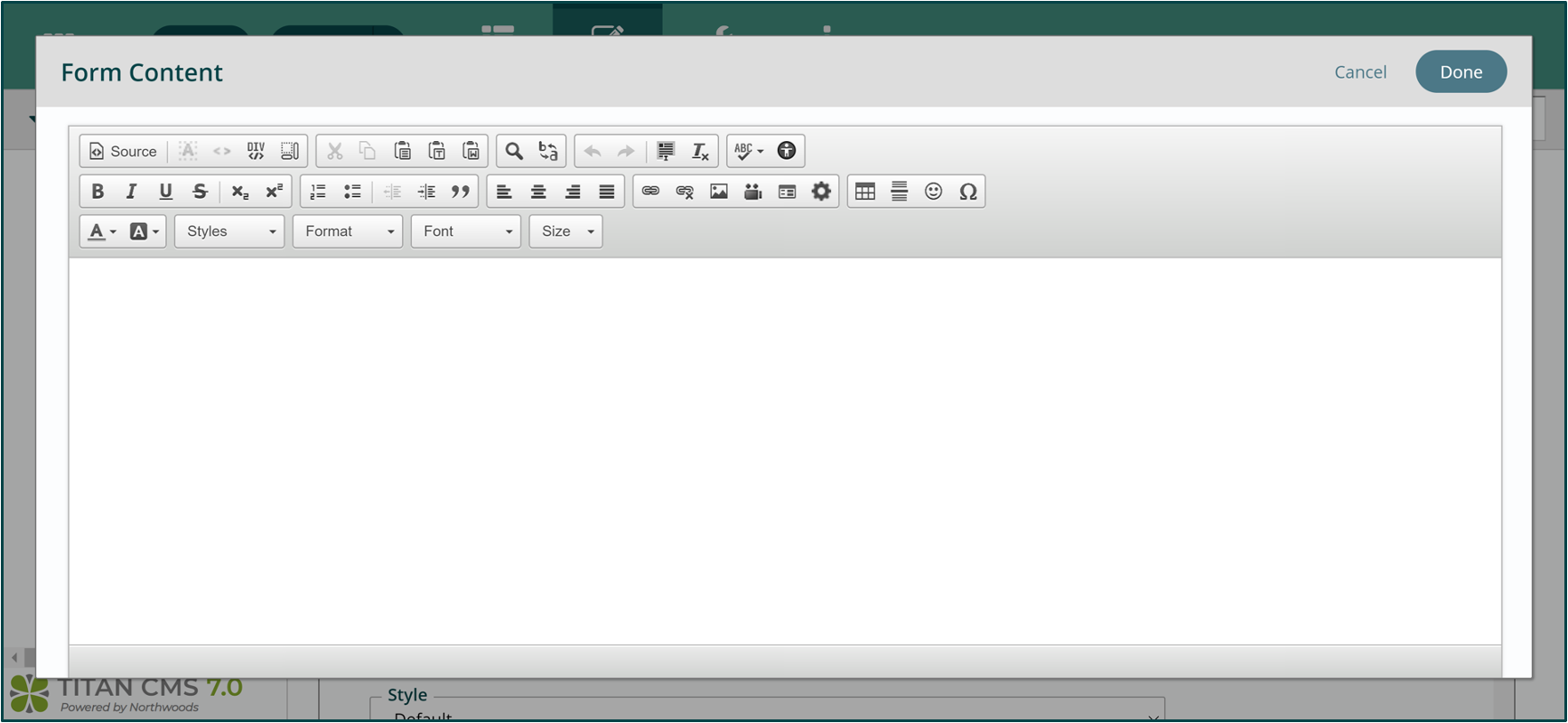
Task: Click Paste as plain text icon
Action: click(x=437, y=151)
